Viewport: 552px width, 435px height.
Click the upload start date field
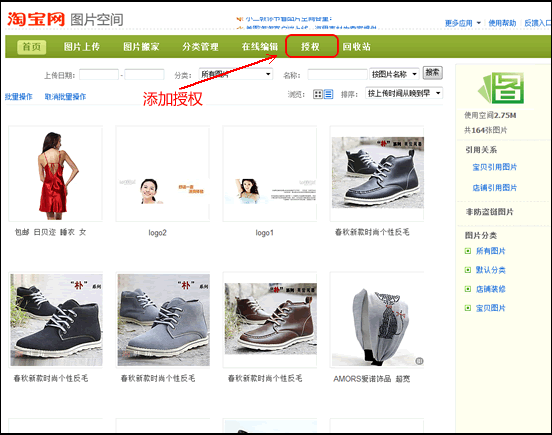(x=99, y=75)
